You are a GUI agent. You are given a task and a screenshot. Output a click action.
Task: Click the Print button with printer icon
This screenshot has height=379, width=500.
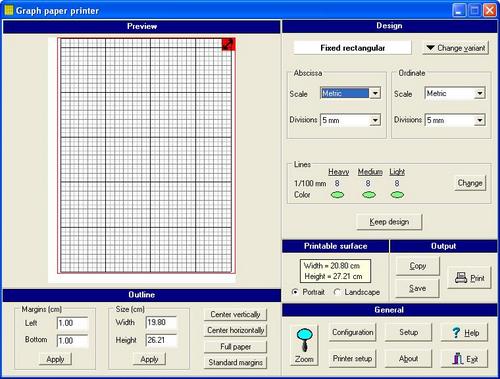(469, 278)
